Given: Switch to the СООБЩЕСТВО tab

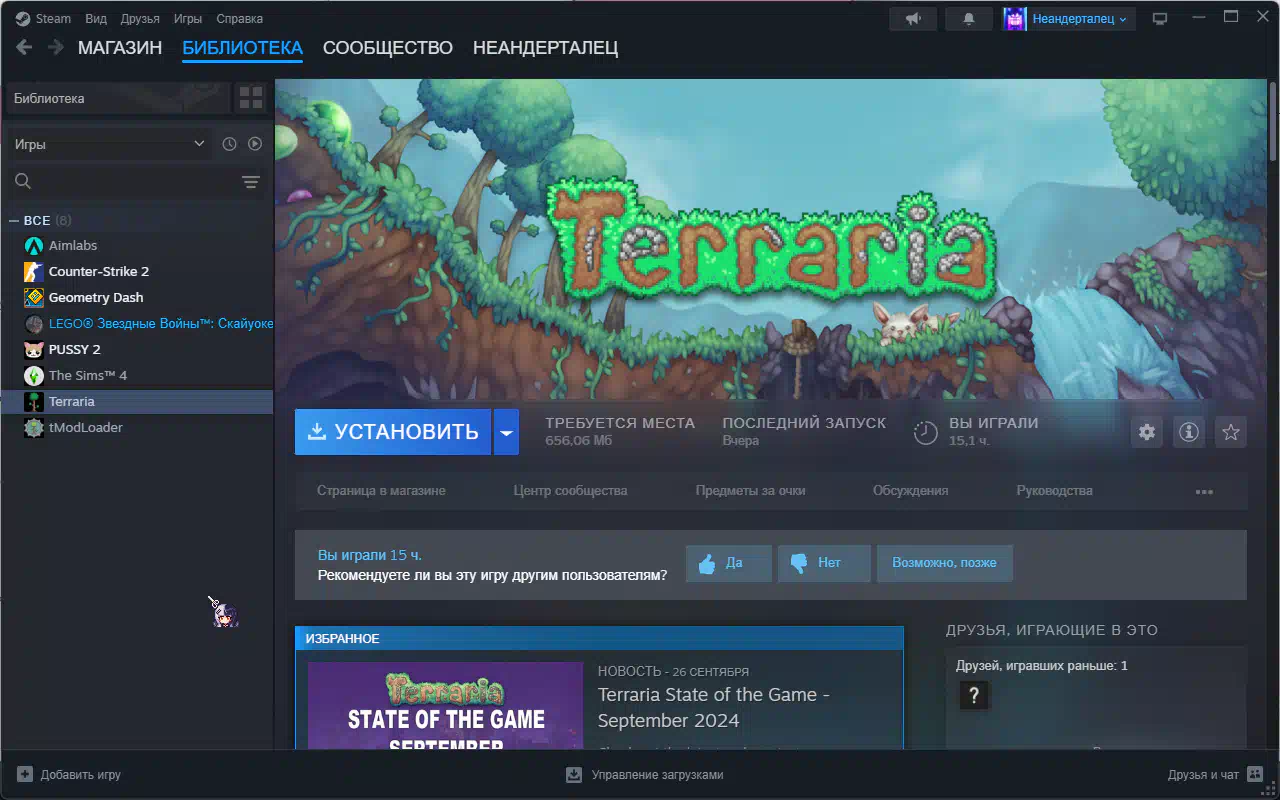Looking at the screenshot, I should pos(388,48).
